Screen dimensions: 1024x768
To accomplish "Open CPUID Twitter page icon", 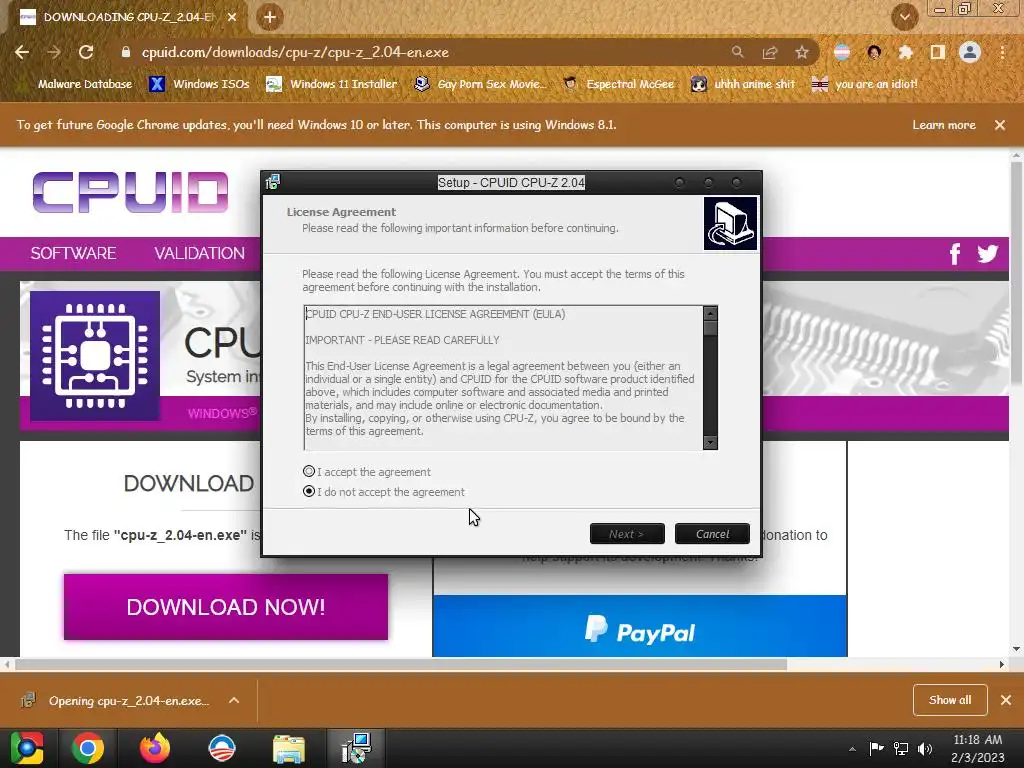I will pyautogui.click(x=987, y=253).
